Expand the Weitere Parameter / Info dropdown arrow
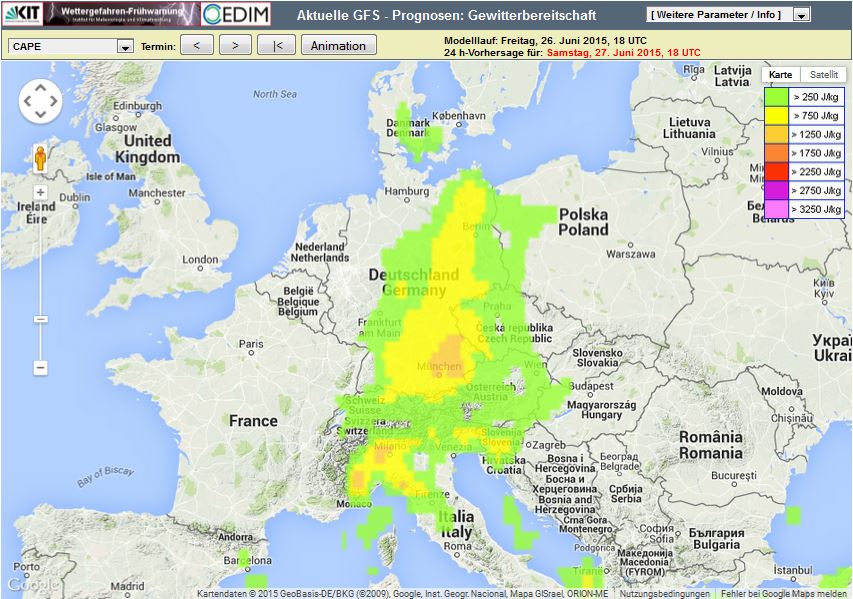The image size is (853, 599). coord(801,15)
